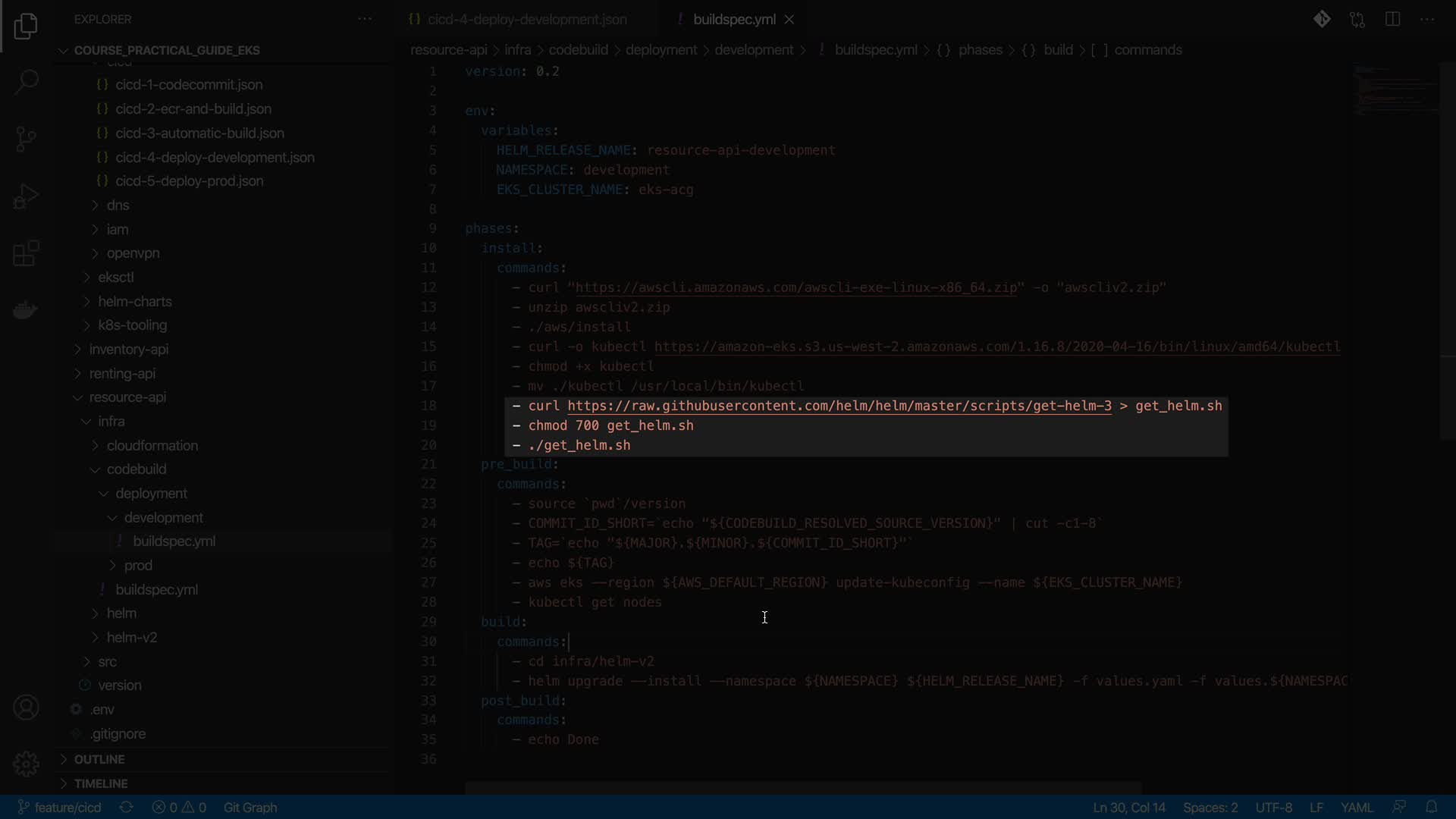The image size is (1456, 819).
Task: Open notifications bell in status bar
Action: coord(1431,808)
